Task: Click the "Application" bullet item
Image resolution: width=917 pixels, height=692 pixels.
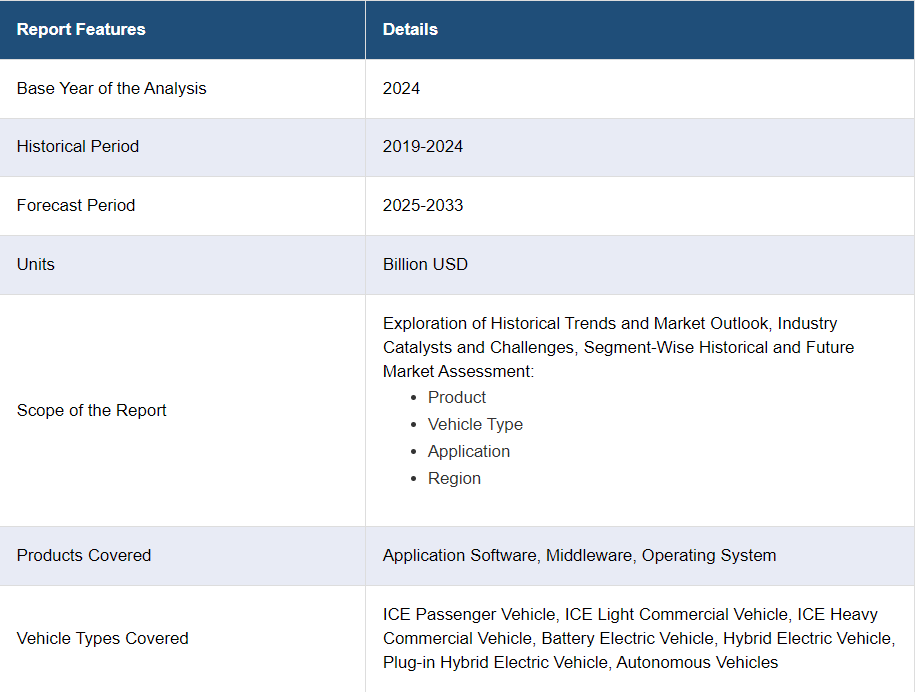Action: click(469, 451)
